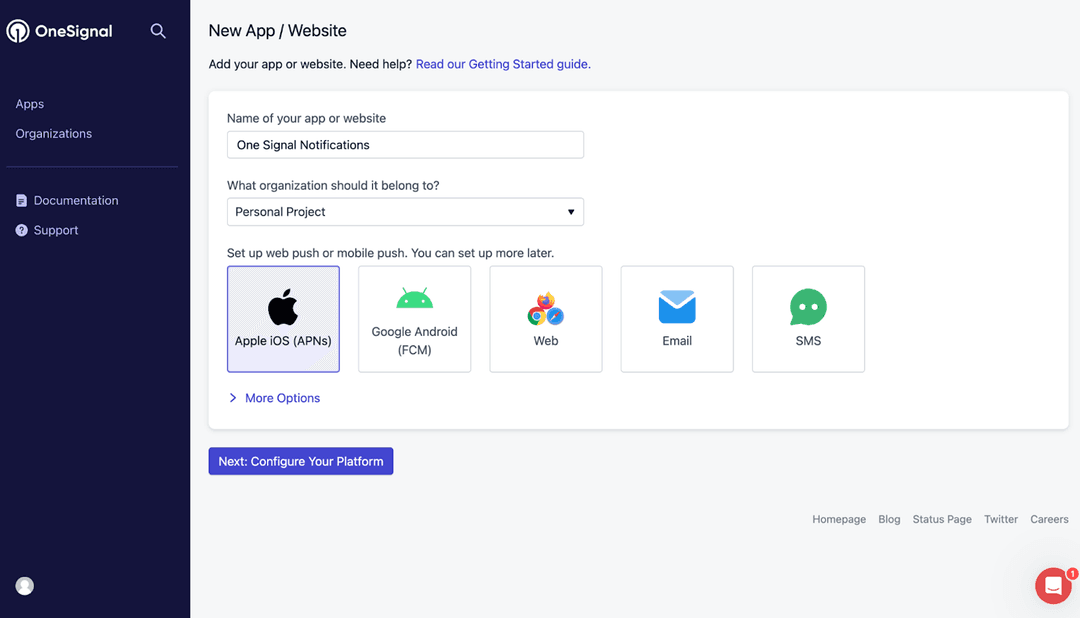Click the Documentation icon in sidebar
1080x618 pixels.
[21, 200]
